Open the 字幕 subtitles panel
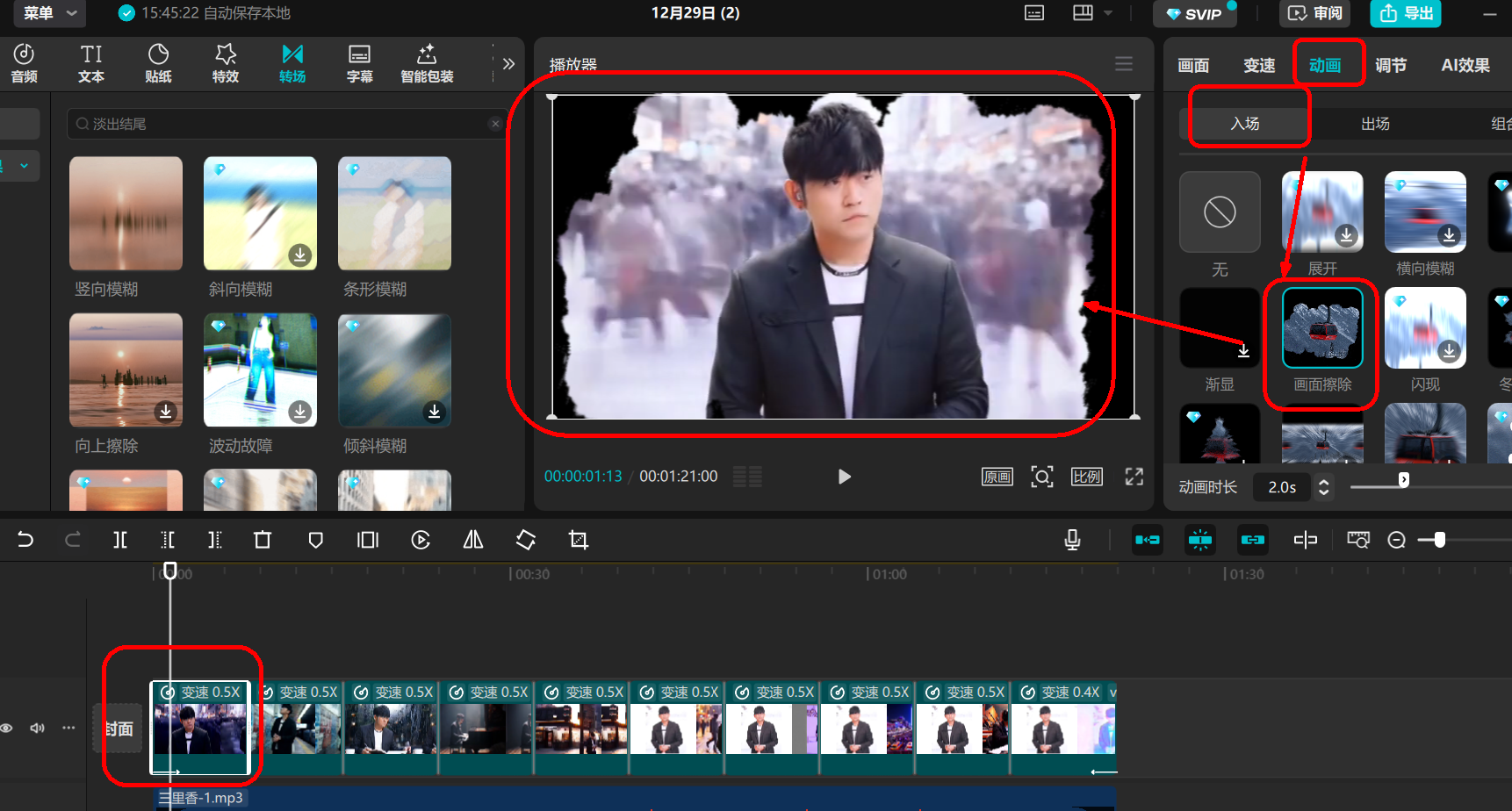The width and height of the screenshot is (1512, 811). point(360,63)
